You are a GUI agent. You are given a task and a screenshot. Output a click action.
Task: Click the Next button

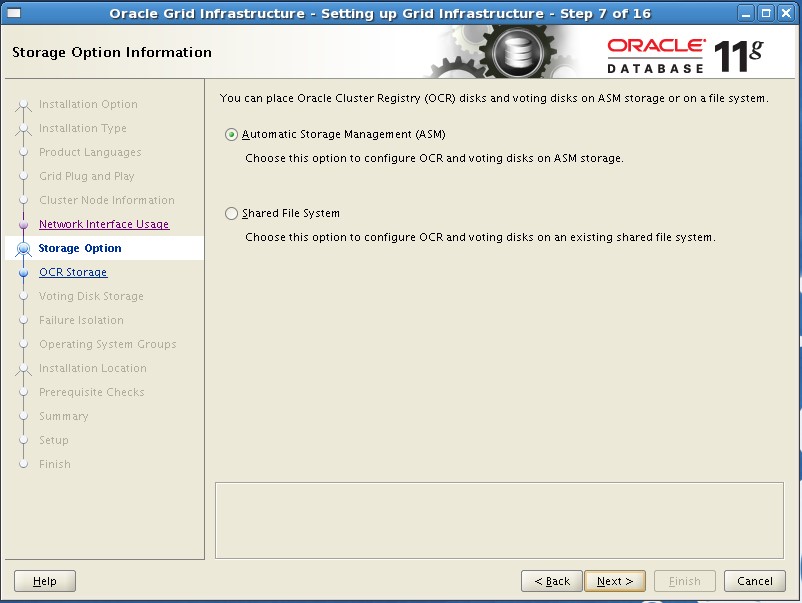615,581
